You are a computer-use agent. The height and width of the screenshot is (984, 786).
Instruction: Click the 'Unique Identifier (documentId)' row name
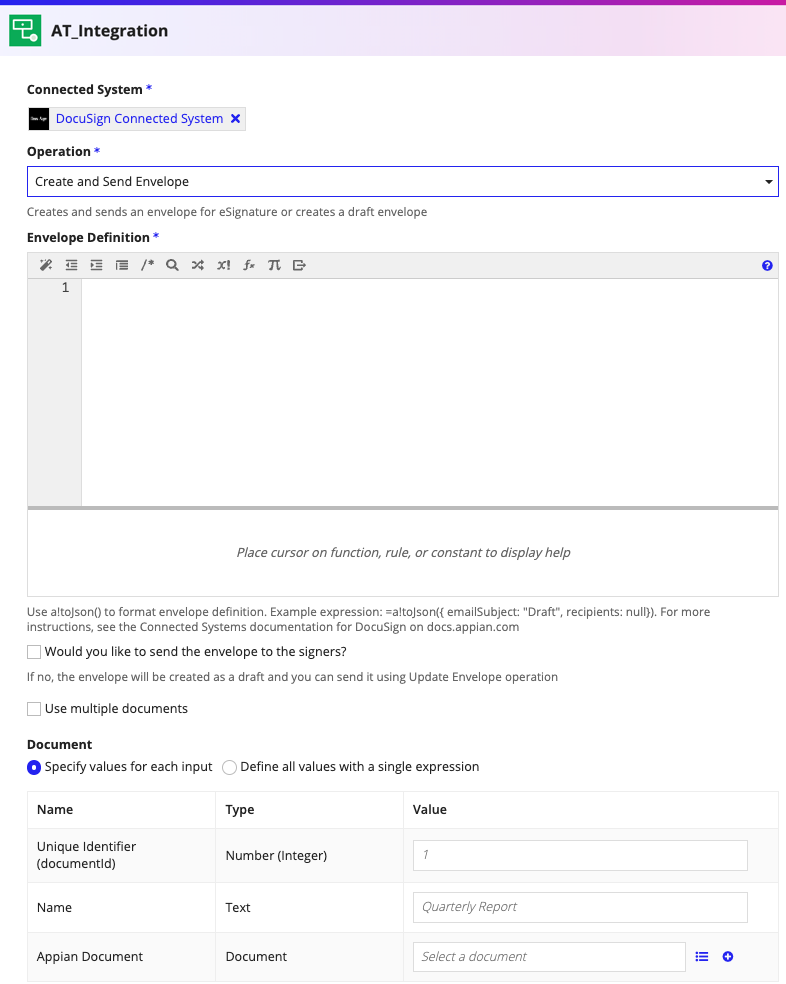click(x=86, y=855)
